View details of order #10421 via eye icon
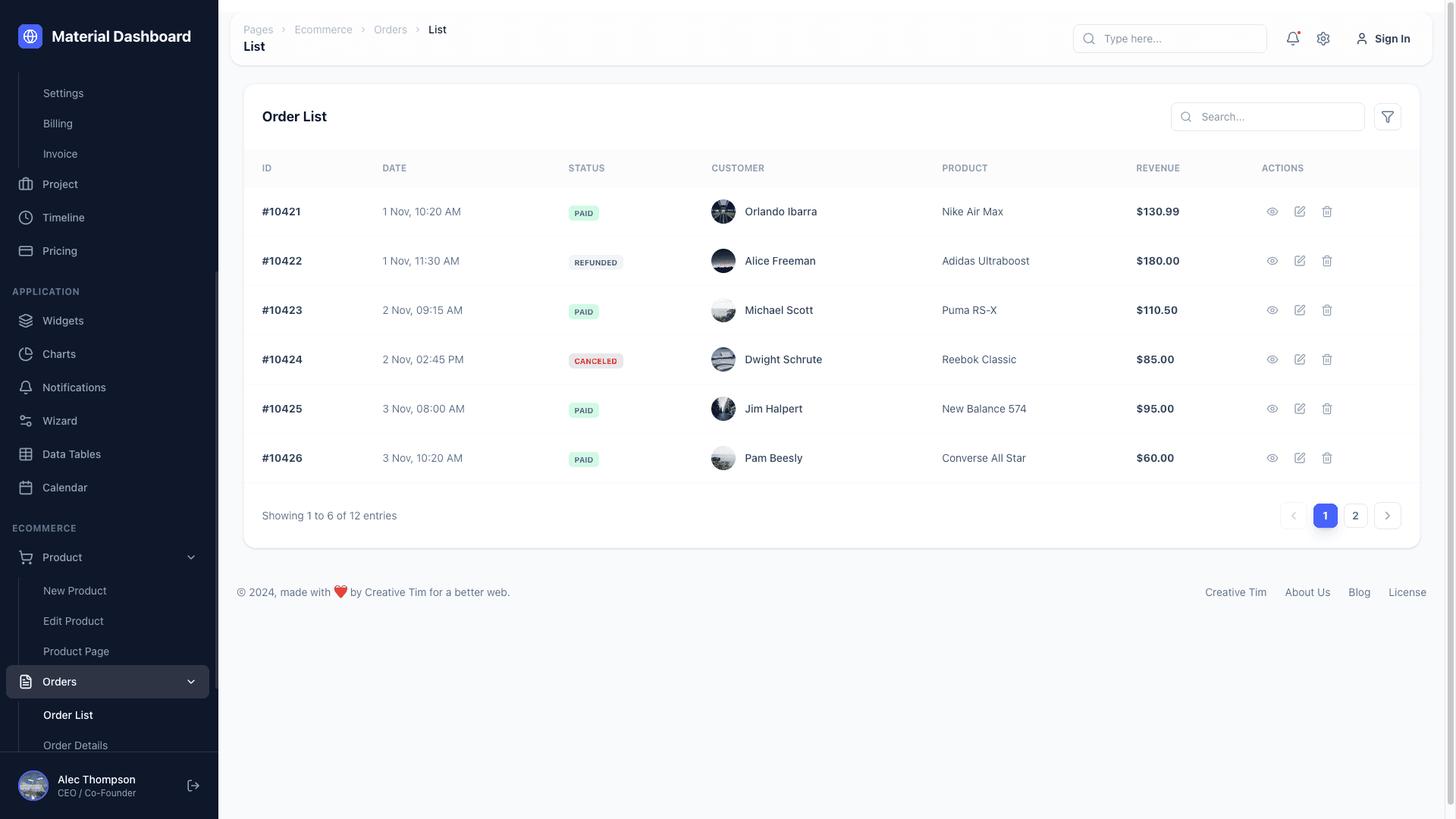1456x819 pixels. [x=1272, y=212]
